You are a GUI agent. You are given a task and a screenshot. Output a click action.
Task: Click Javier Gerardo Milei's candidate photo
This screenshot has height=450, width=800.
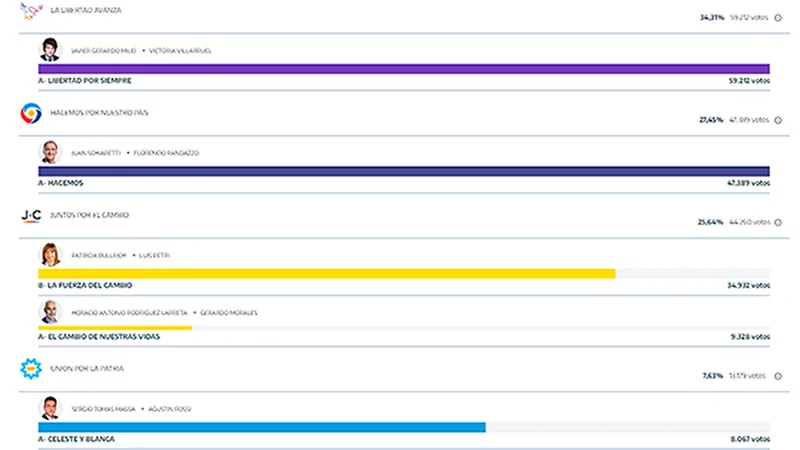pyautogui.click(x=49, y=50)
